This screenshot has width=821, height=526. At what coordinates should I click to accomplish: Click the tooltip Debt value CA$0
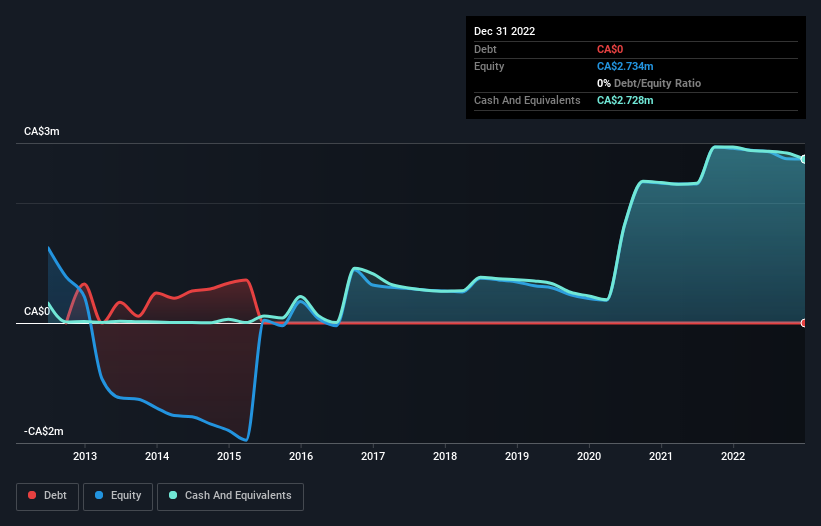610,49
